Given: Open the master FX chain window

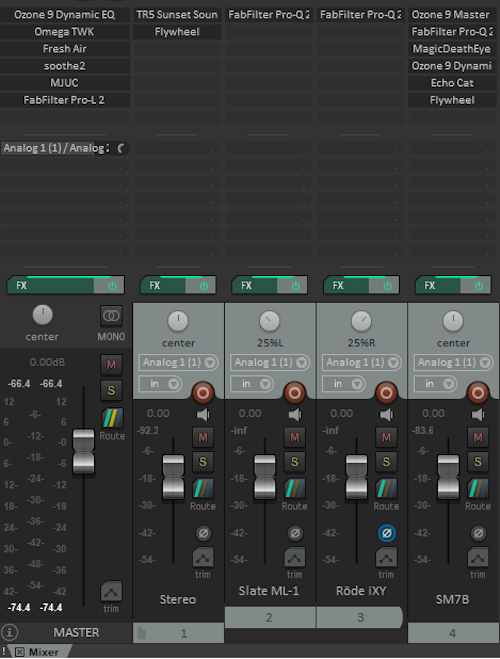Looking at the screenshot, I should coord(50,286).
